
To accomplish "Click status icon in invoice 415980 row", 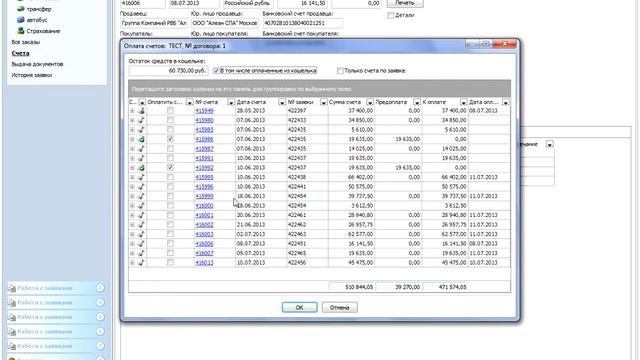I will [x=141, y=120].
